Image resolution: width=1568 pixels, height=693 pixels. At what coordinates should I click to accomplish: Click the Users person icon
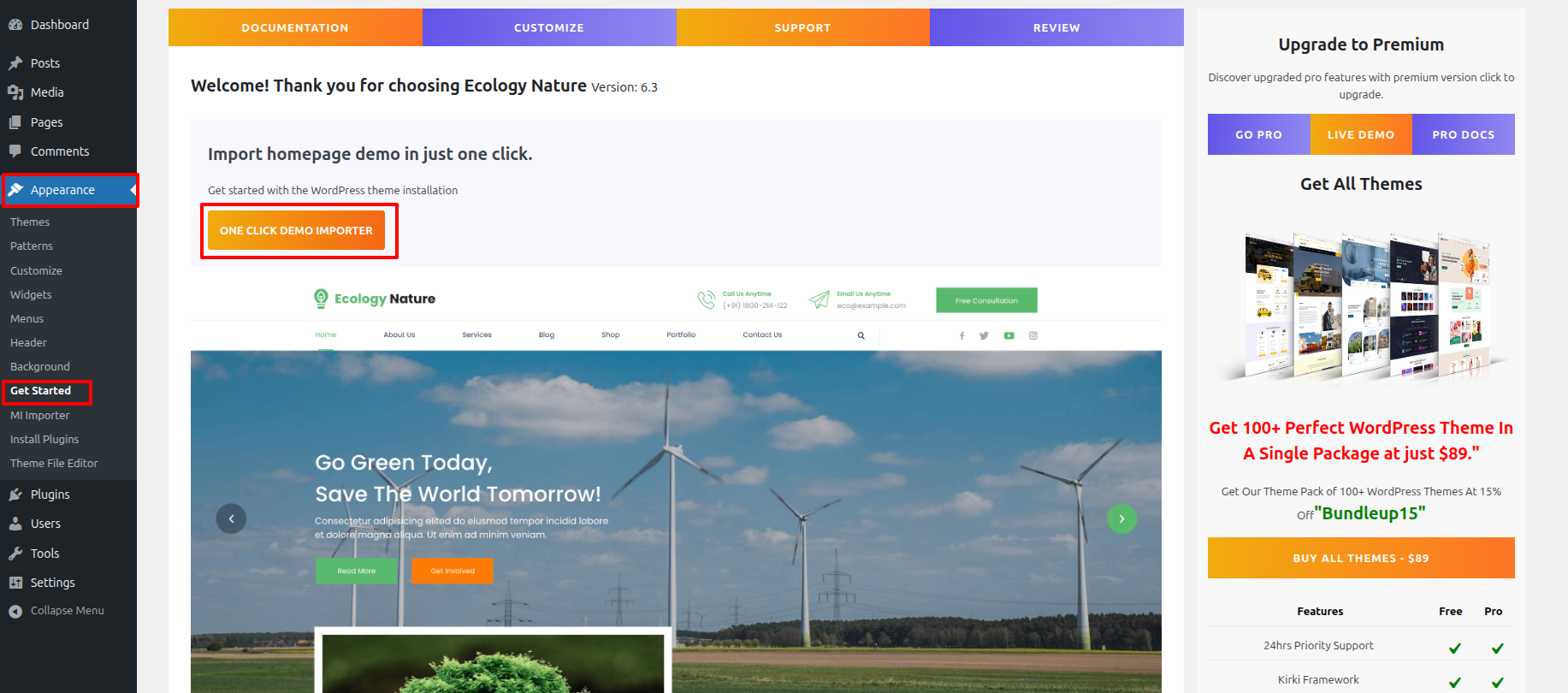[15, 524]
